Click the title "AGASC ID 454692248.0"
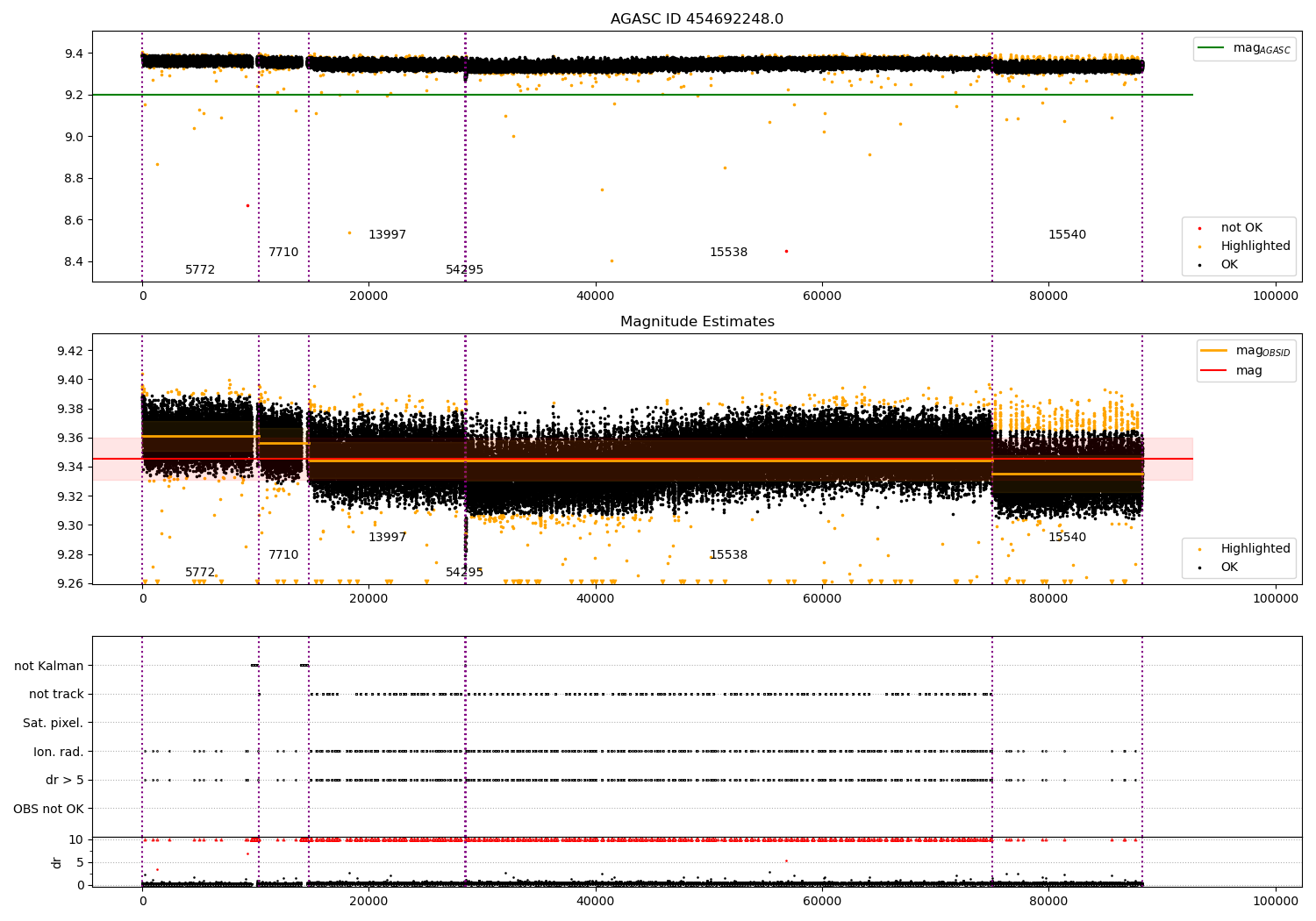 coord(697,19)
